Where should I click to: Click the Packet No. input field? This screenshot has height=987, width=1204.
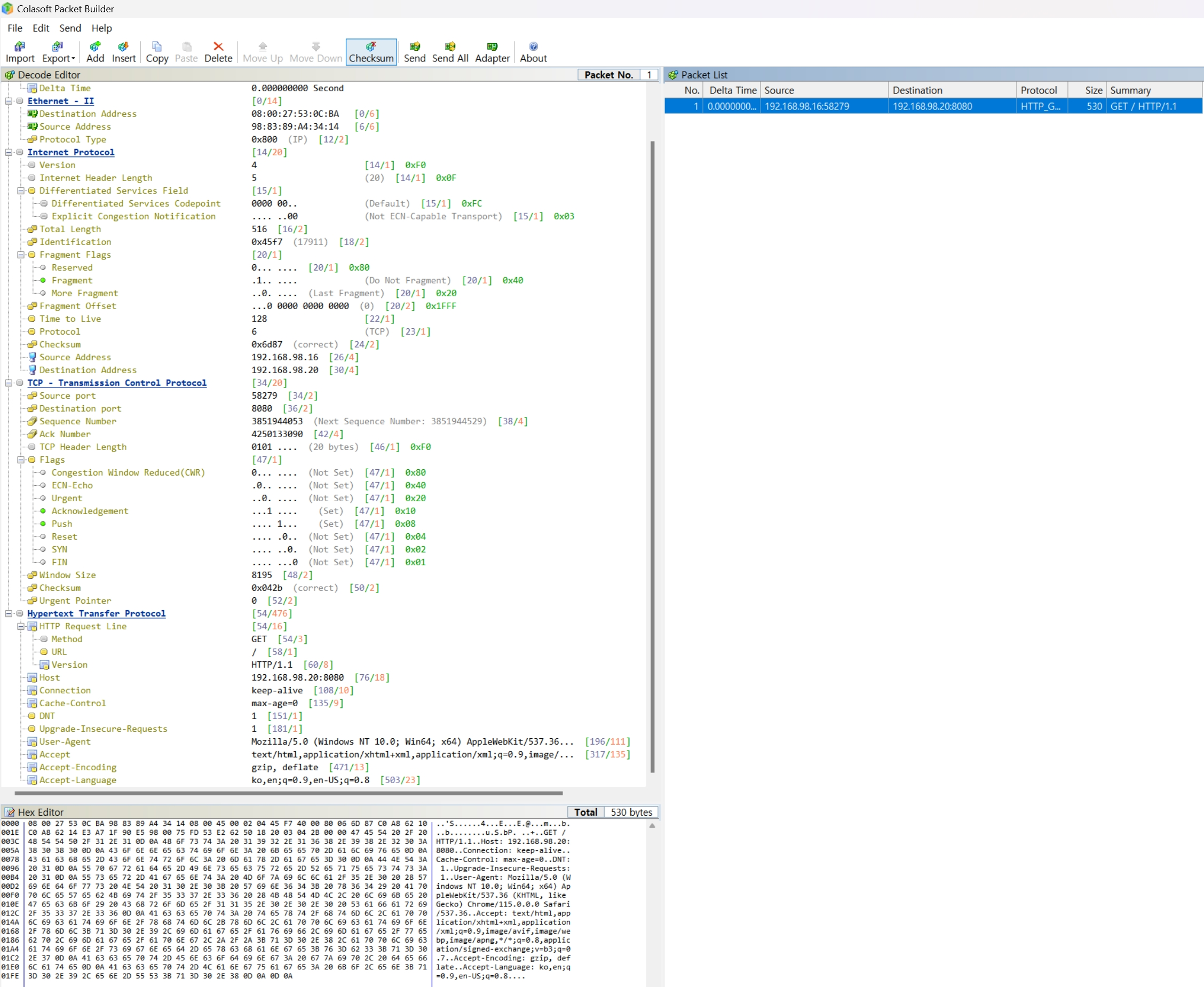click(x=648, y=75)
